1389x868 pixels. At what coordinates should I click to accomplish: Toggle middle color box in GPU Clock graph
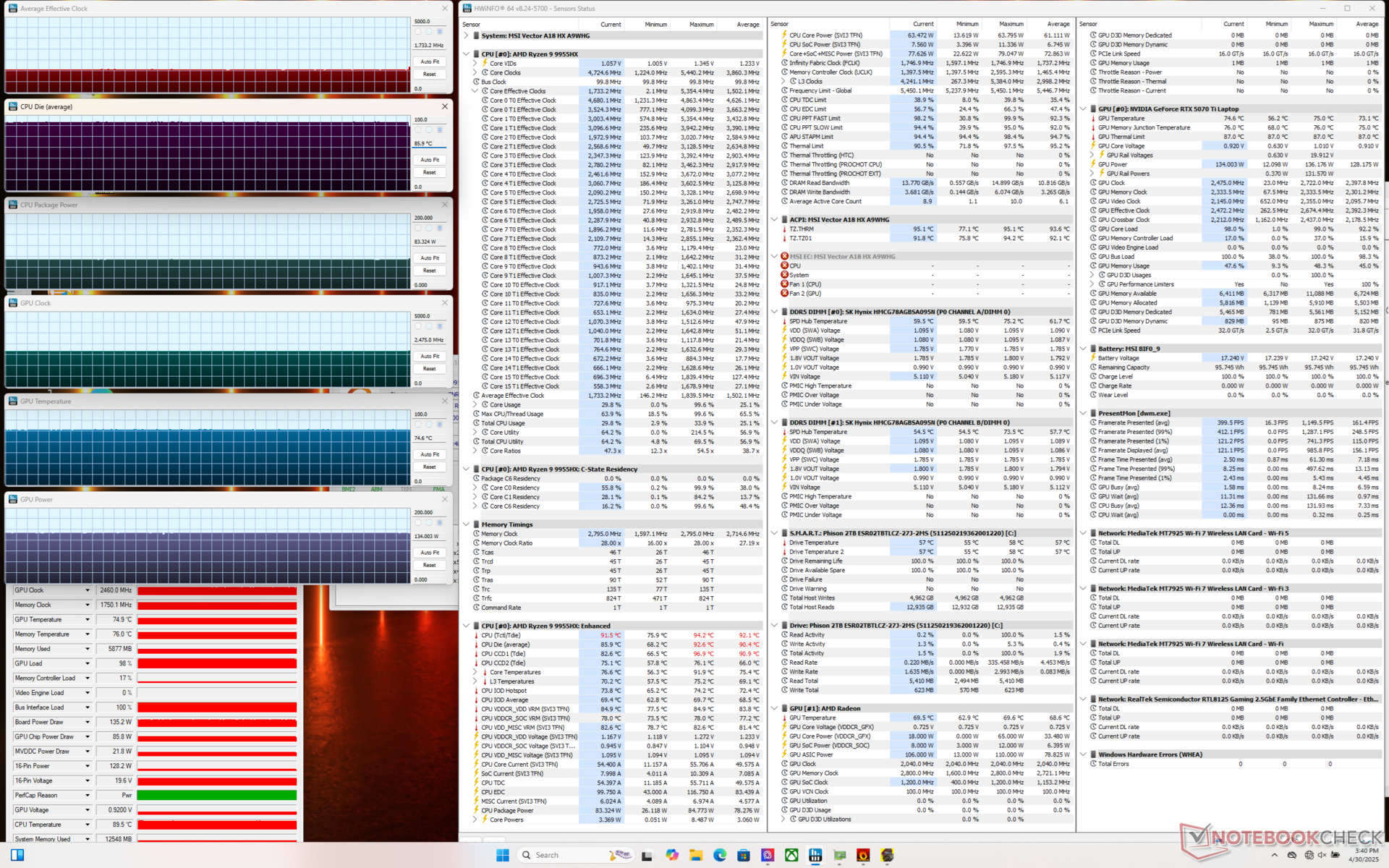click(x=429, y=326)
